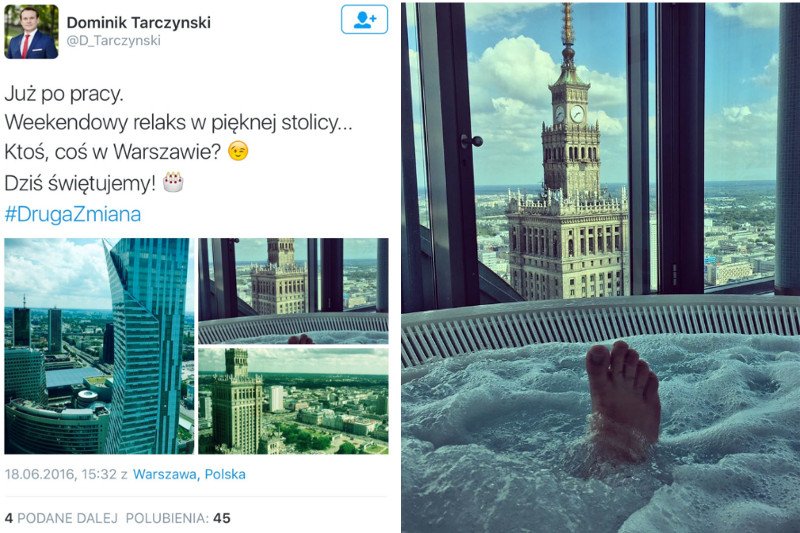Open Dominik Tarczynski's profile avatar
Screen dimensions: 800x533
click(31, 32)
